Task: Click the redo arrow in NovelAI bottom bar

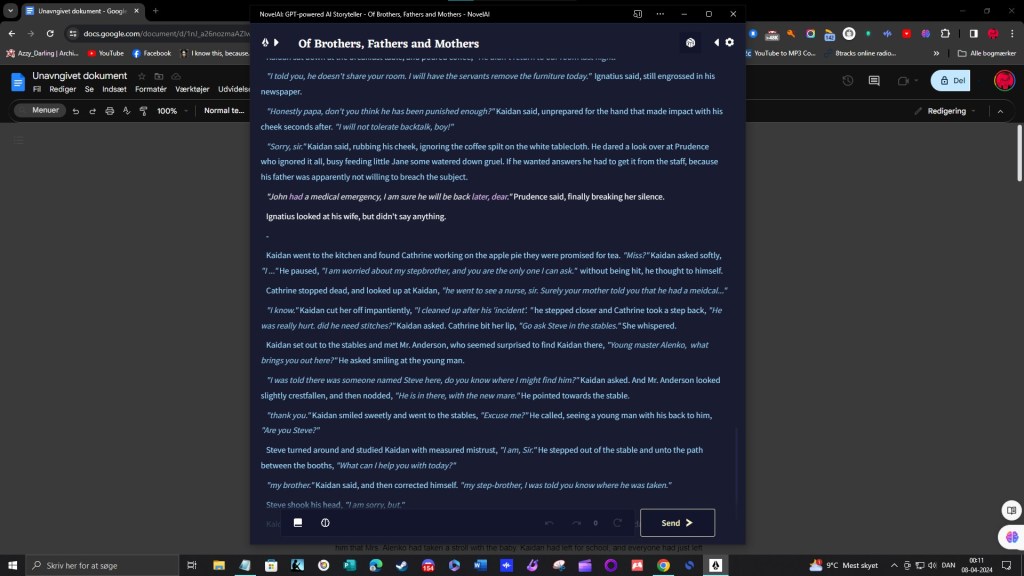Action: (x=576, y=523)
